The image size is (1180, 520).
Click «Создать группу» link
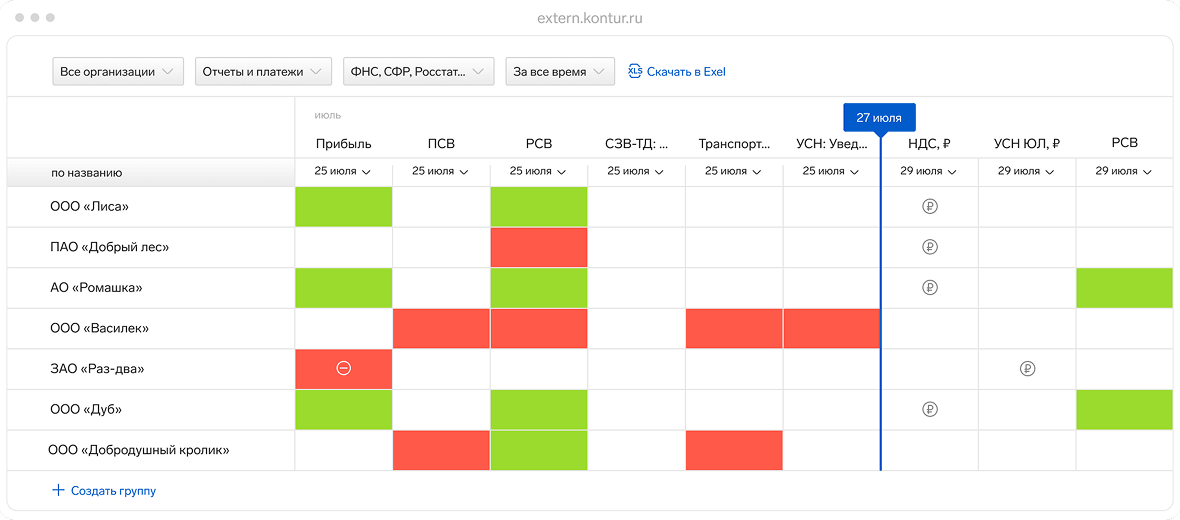click(x=113, y=491)
